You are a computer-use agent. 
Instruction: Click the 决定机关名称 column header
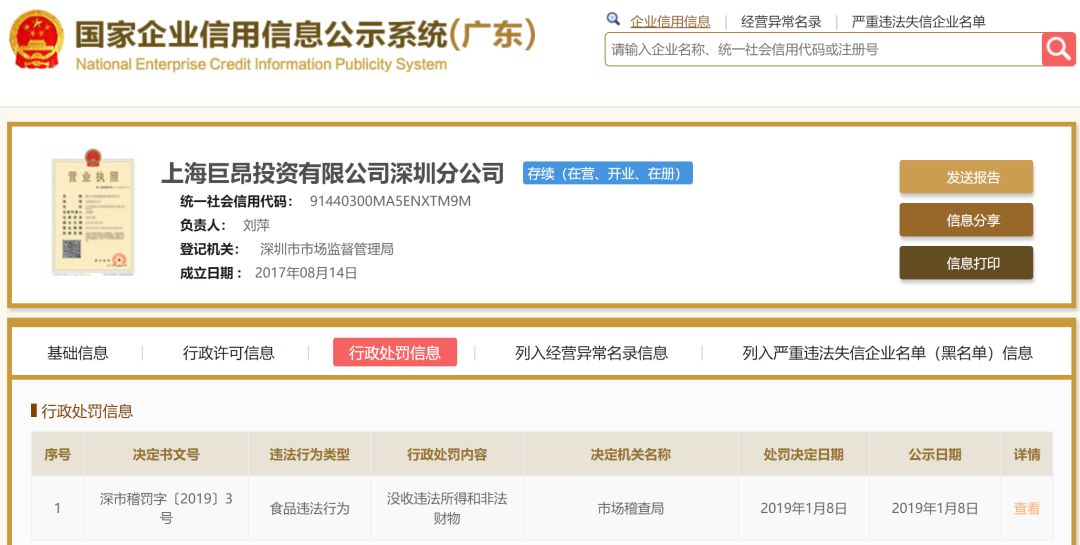(x=630, y=454)
